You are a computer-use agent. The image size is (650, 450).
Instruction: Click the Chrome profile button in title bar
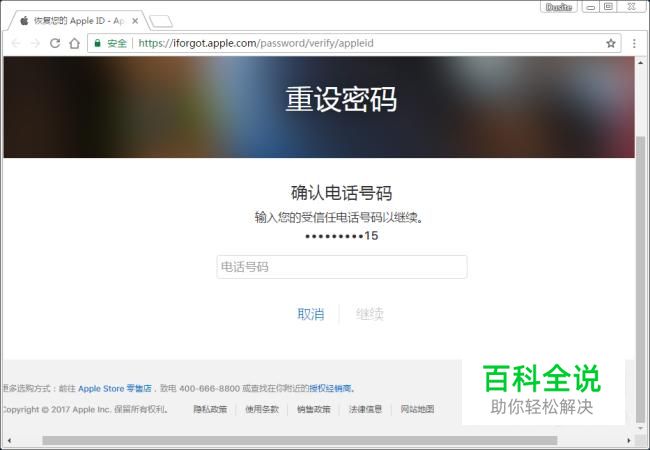click(559, 7)
